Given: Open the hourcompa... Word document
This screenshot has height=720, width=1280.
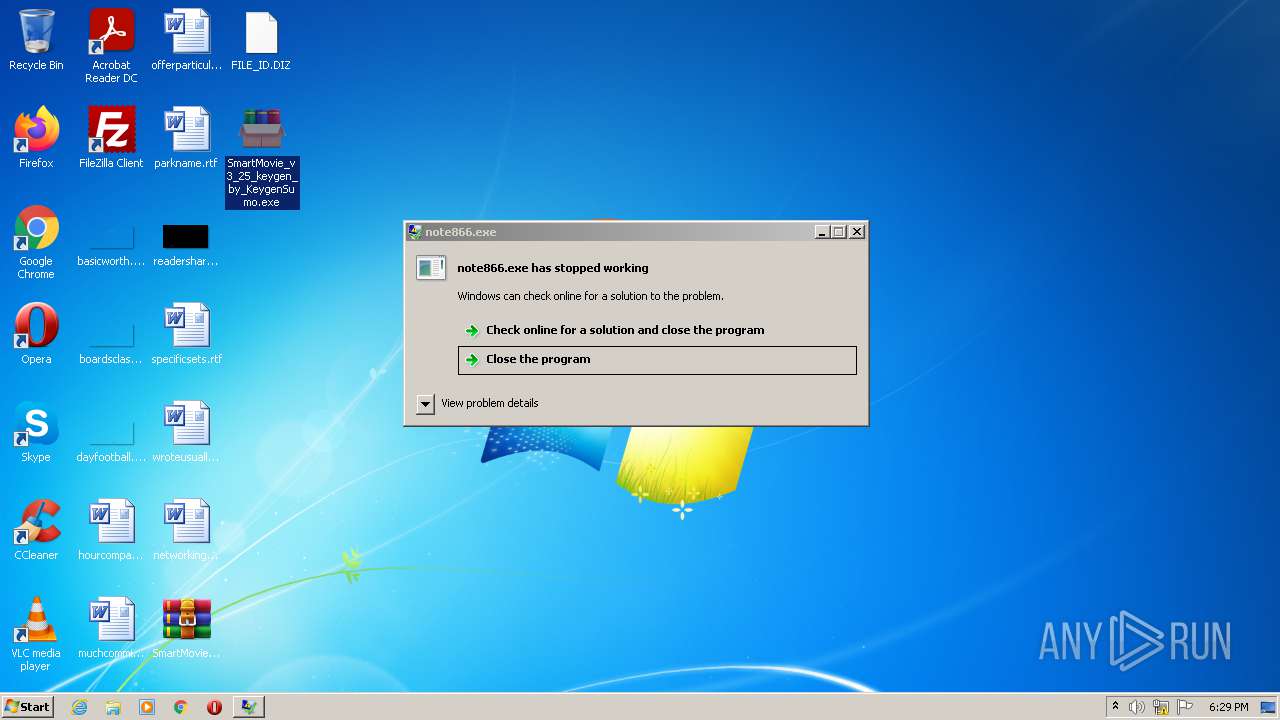Looking at the screenshot, I should (111, 530).
